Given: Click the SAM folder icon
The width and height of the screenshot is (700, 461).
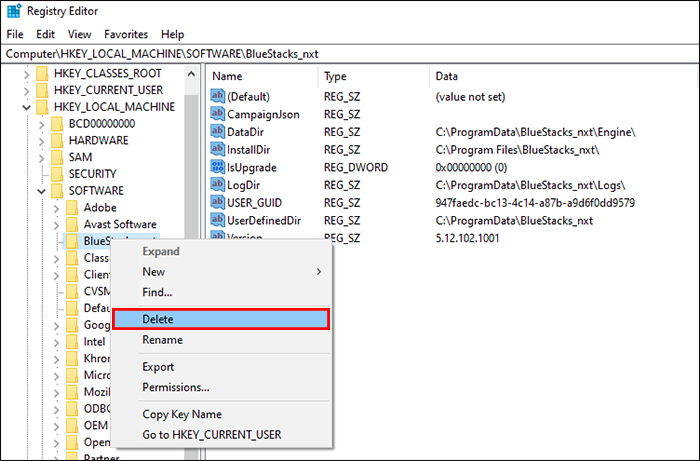Looking at the screenshot, I should tap(57, 157).
